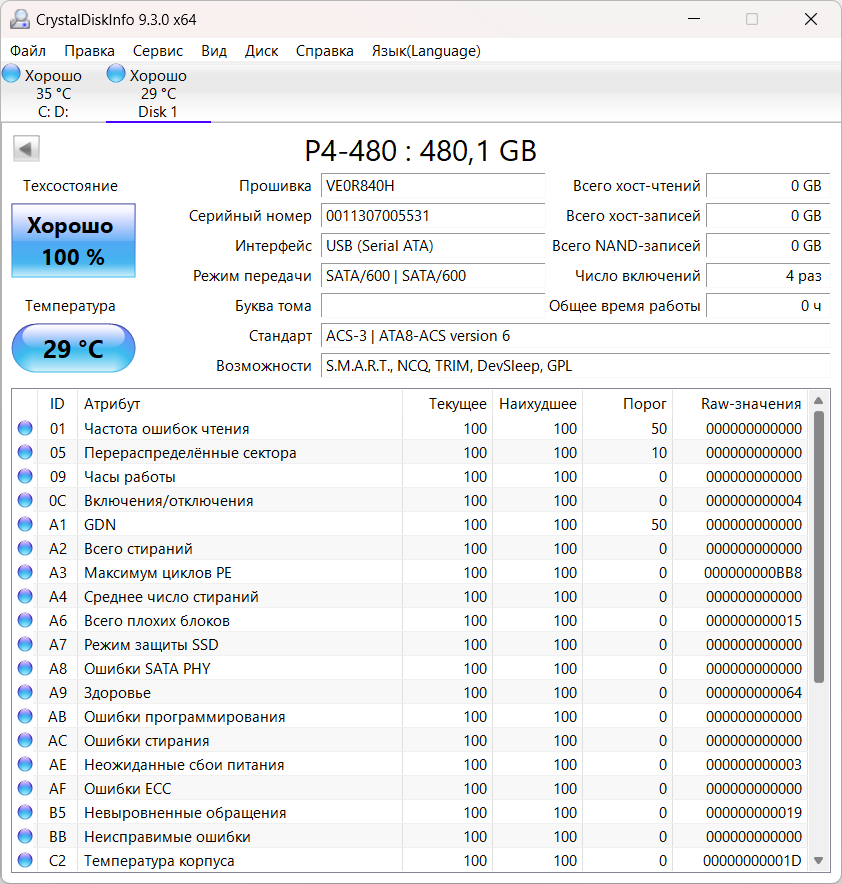
Task: Click status orb of attribute A4 row
Action: click(x=25, y=596)
